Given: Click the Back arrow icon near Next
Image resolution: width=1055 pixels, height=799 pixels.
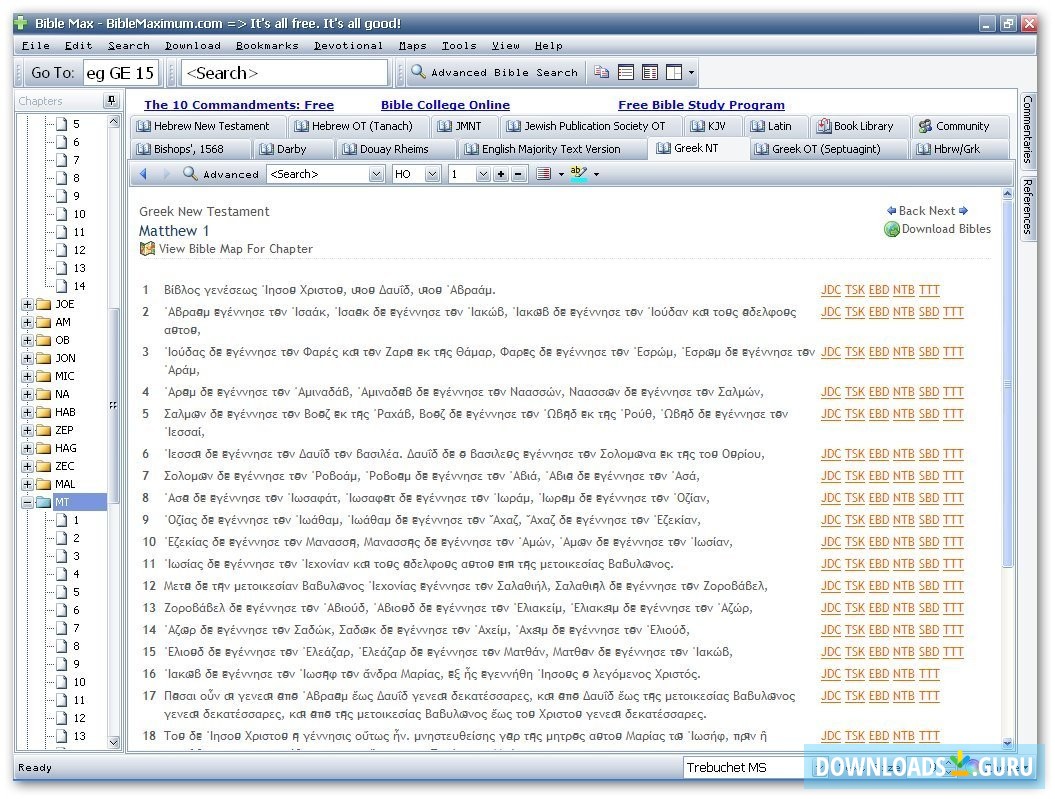Looking at the screenshot, I should pyautogui.click(x=892, y=211).
